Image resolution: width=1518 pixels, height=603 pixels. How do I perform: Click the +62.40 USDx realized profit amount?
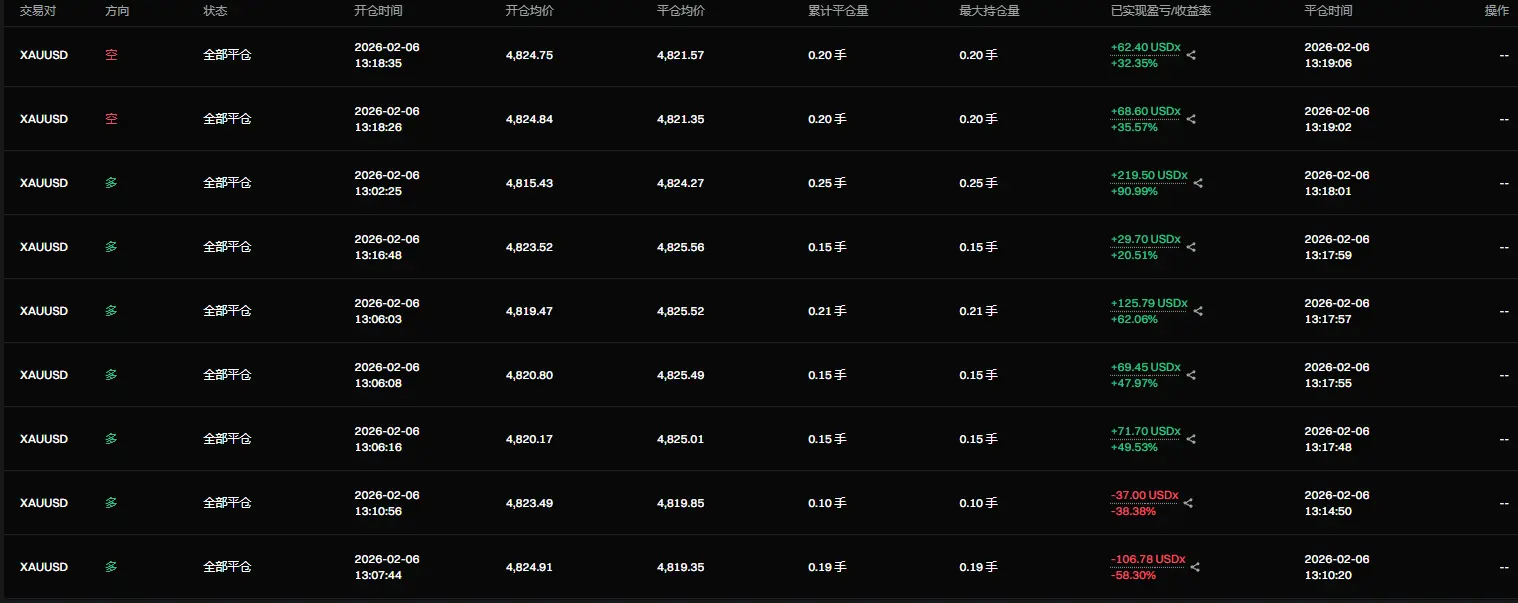point(1145,47)
